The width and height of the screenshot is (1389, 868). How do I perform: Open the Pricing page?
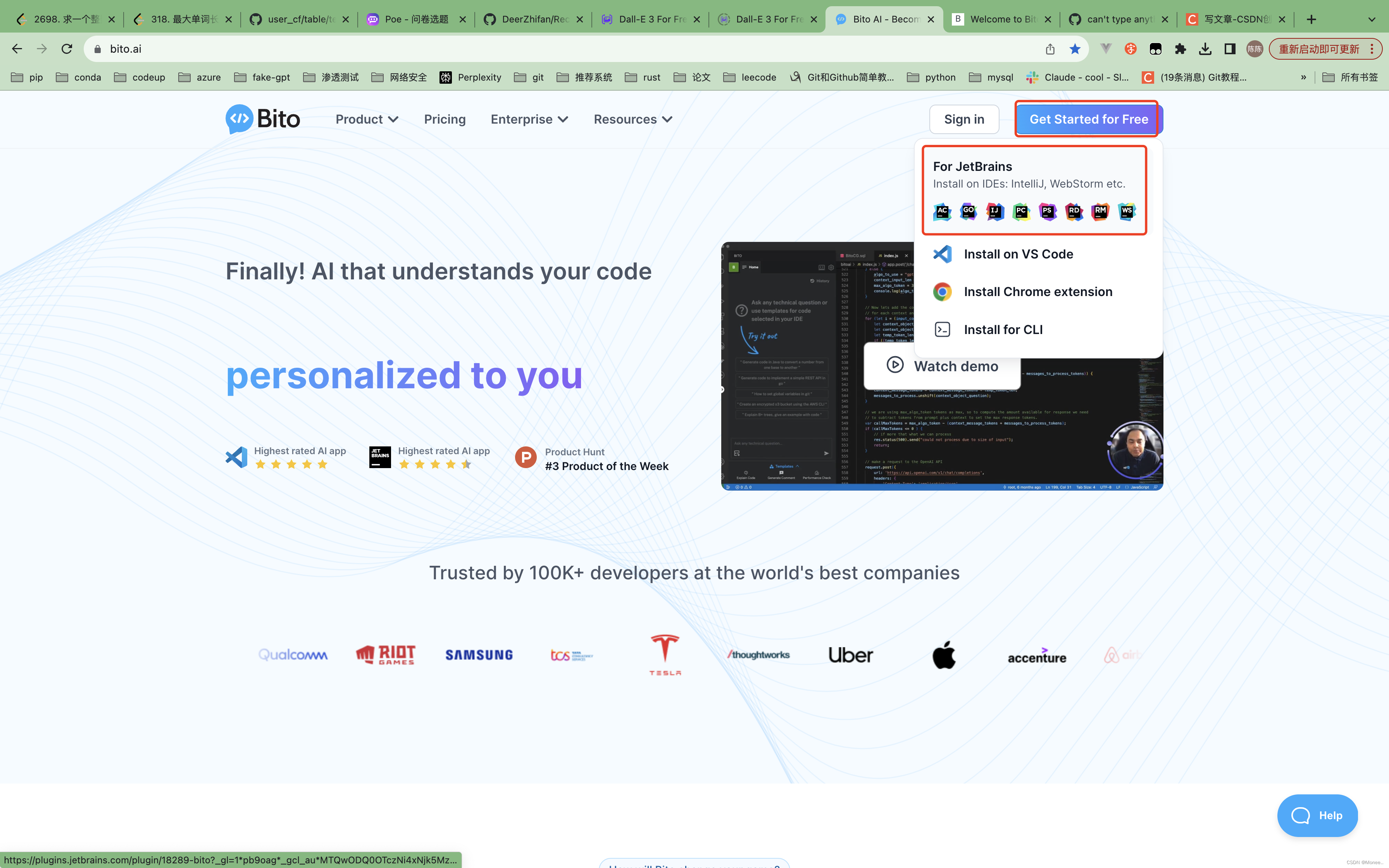(x=445, y=119)
